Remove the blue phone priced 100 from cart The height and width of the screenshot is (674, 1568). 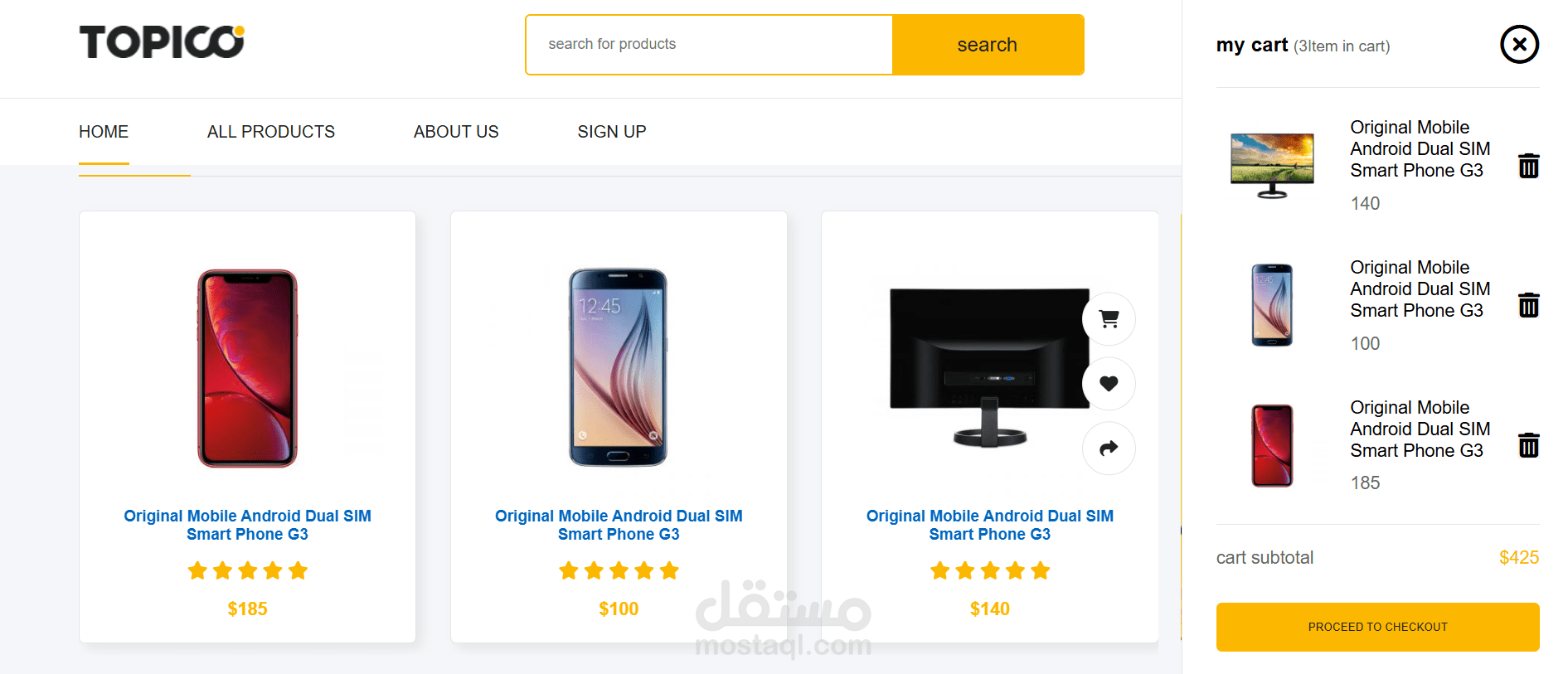(1528, 306)
